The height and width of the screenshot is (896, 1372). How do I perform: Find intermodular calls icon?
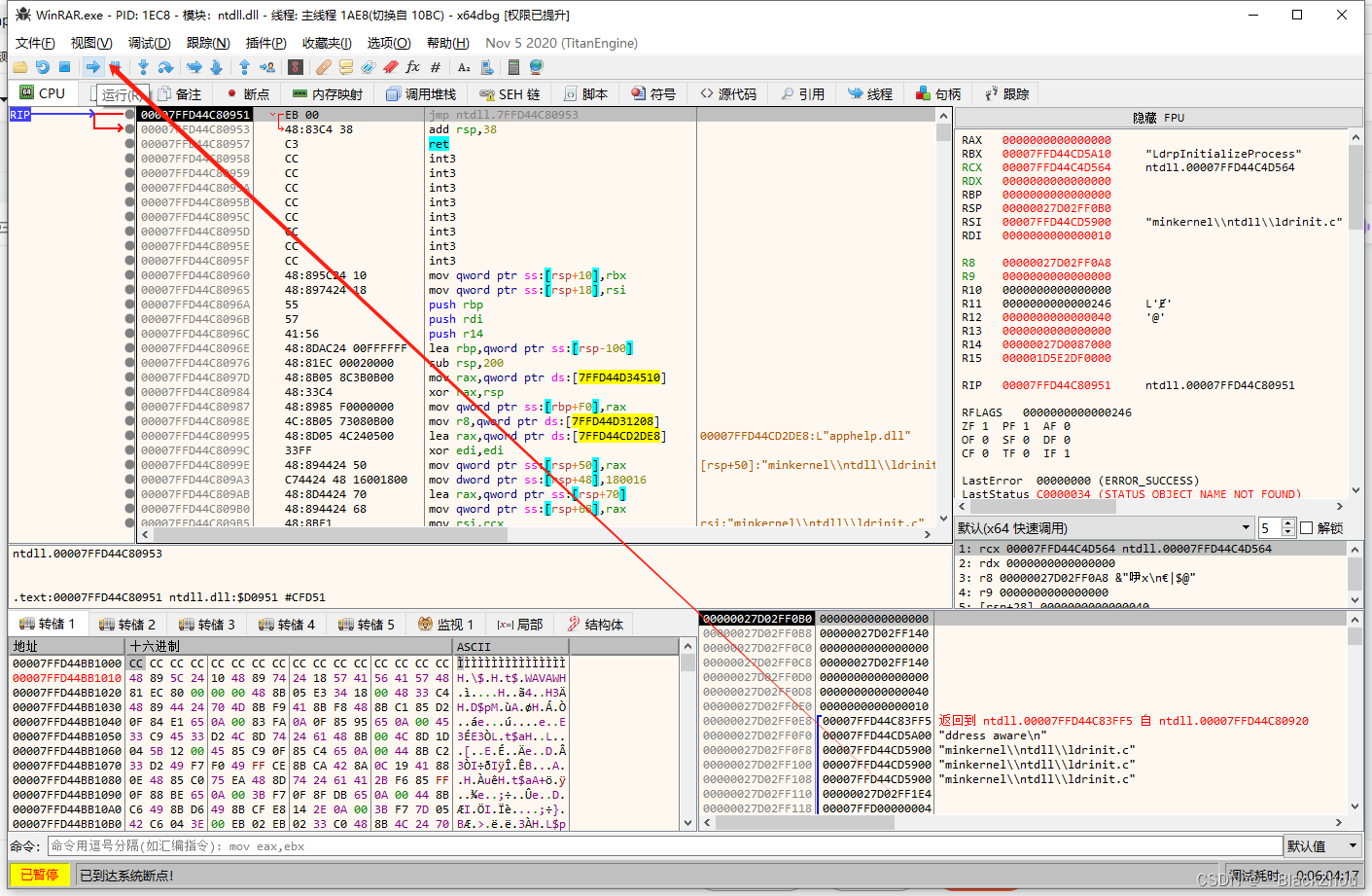[486, 67]
